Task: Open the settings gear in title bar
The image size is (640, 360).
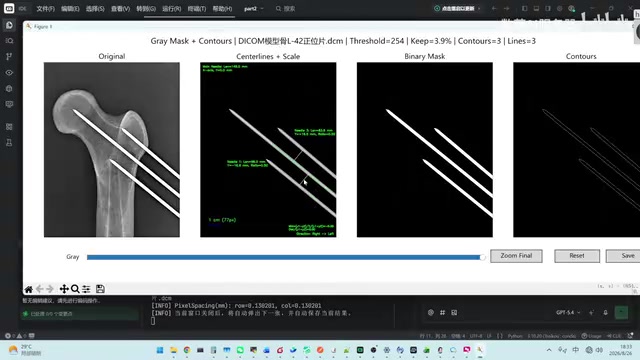Action: click(560, 9)
